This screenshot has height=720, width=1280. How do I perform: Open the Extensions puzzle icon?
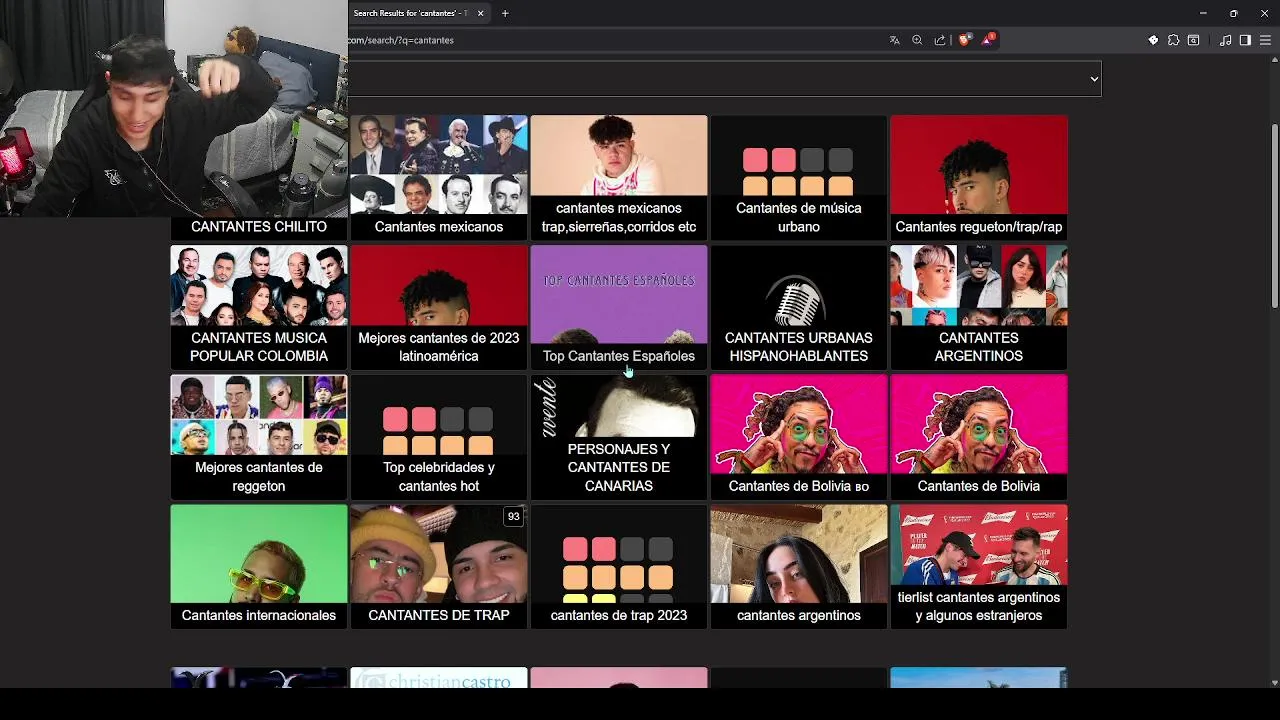(x=1173, y=40)
